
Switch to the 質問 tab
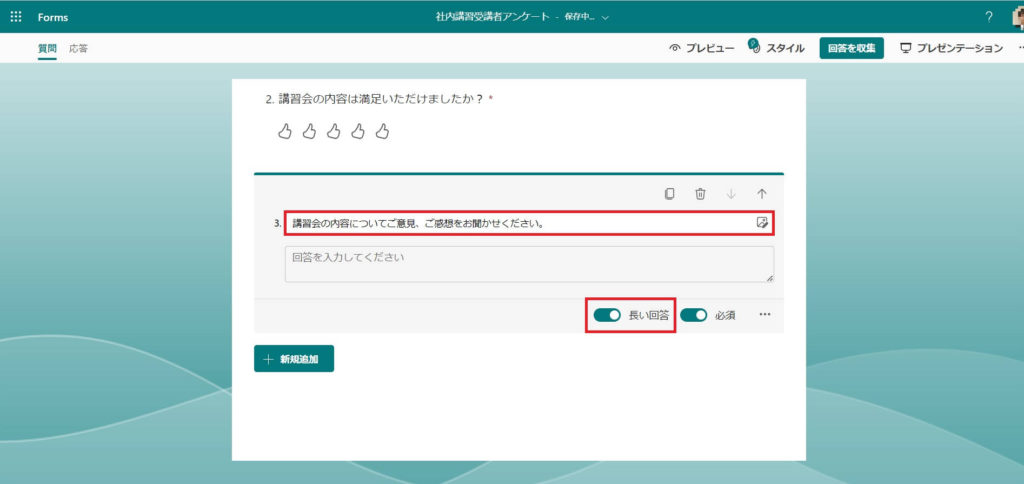[47, 48]
